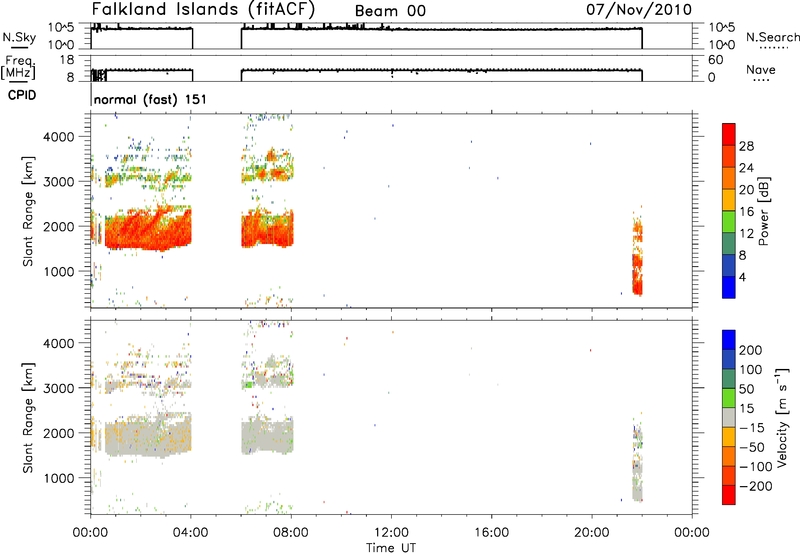This screenshot has width=800, height=554.
Task: Click the 'Beam 00' label
Action: 390,11
